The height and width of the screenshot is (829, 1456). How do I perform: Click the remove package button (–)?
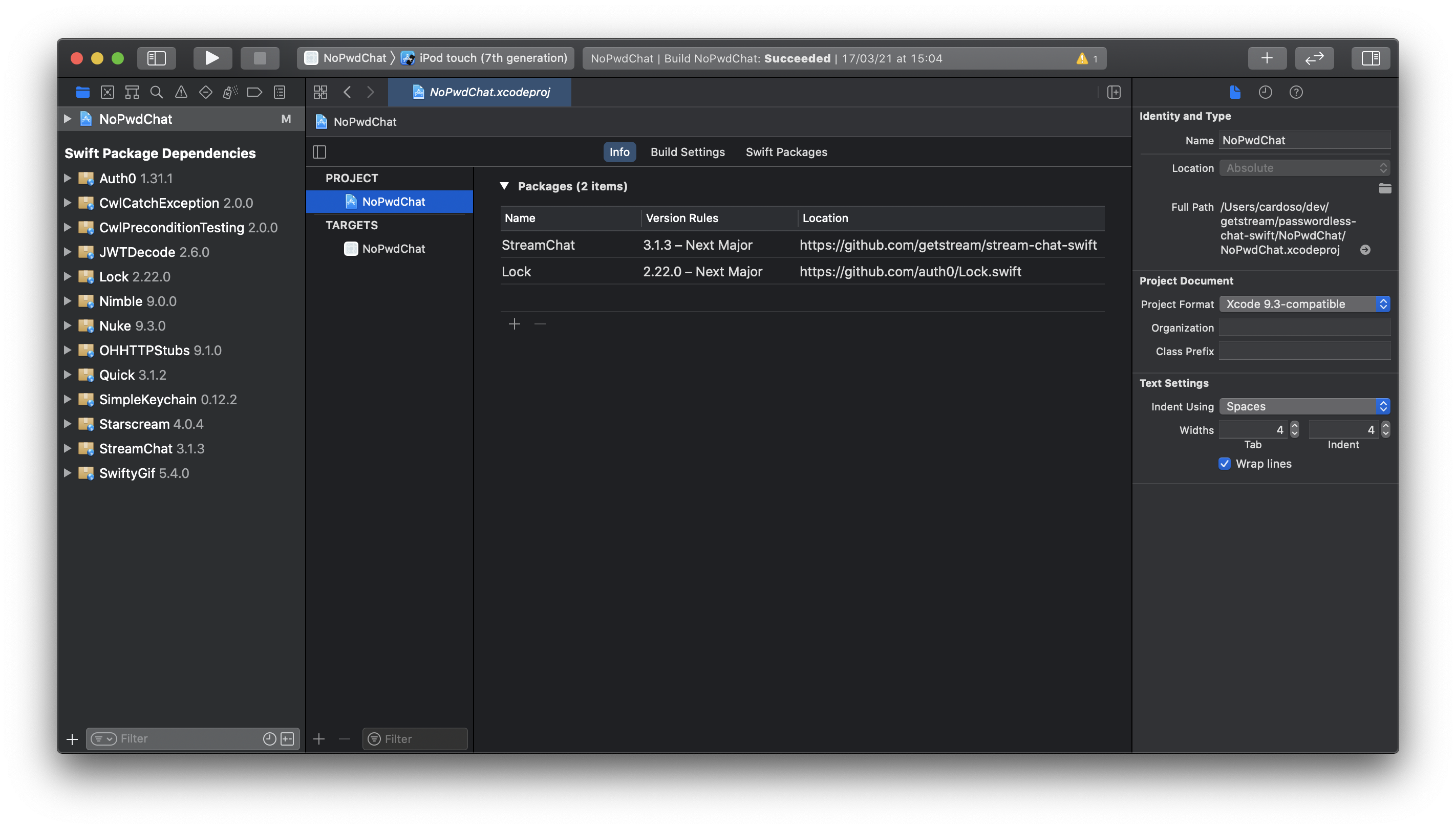pyautogui.click(x=540, y=322)
